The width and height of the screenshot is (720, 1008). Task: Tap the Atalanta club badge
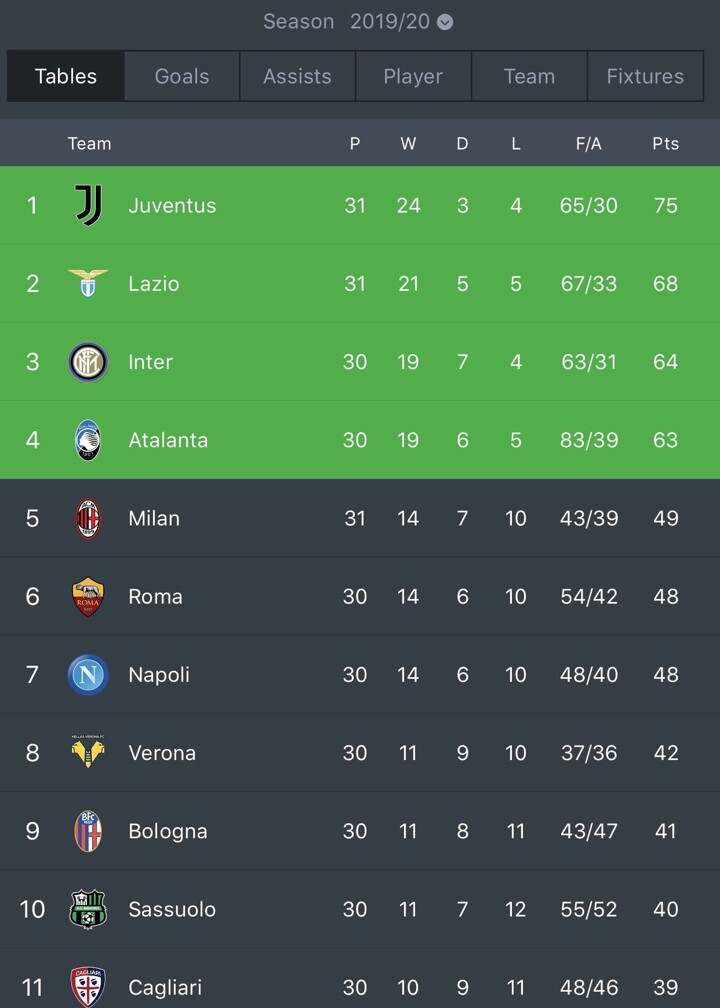pos(88,440)
